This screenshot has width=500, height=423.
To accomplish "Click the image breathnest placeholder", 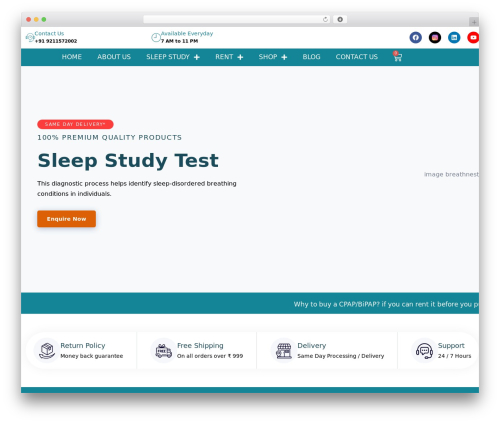I will pyautogui.click(x=451, y=174).
